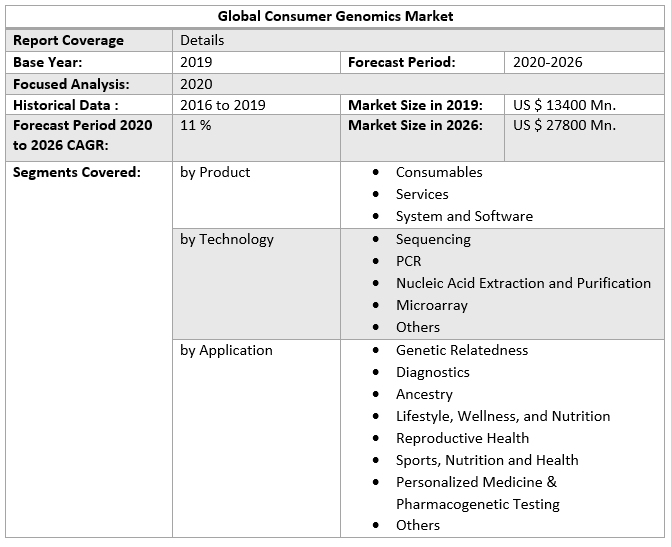The height and width of the screenshot is (547, 671).
Task: Select the Focused Analysis label
Action: point(71,84)
